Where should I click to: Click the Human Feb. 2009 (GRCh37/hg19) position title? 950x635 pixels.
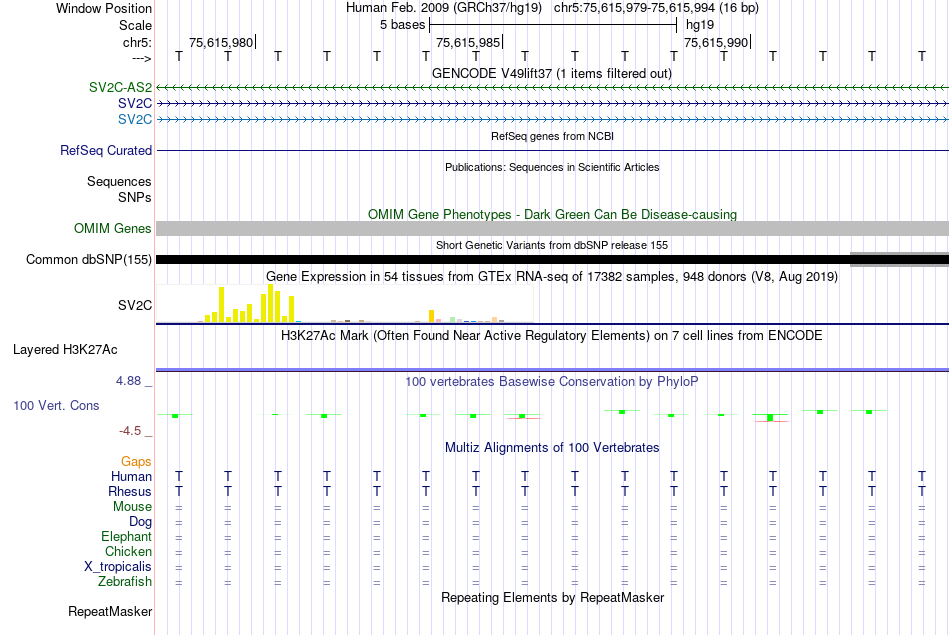click(x=446, y=8)
